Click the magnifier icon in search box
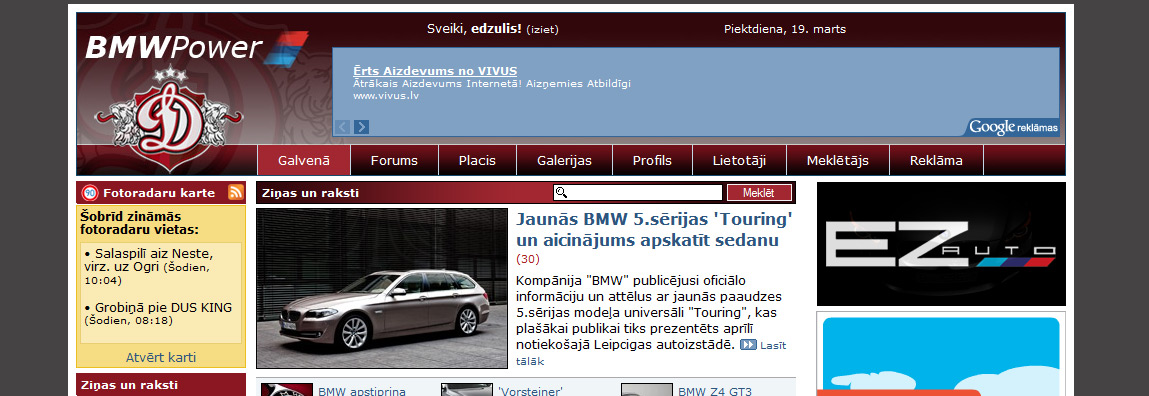 pyautogui.click(x=562, y=193)
